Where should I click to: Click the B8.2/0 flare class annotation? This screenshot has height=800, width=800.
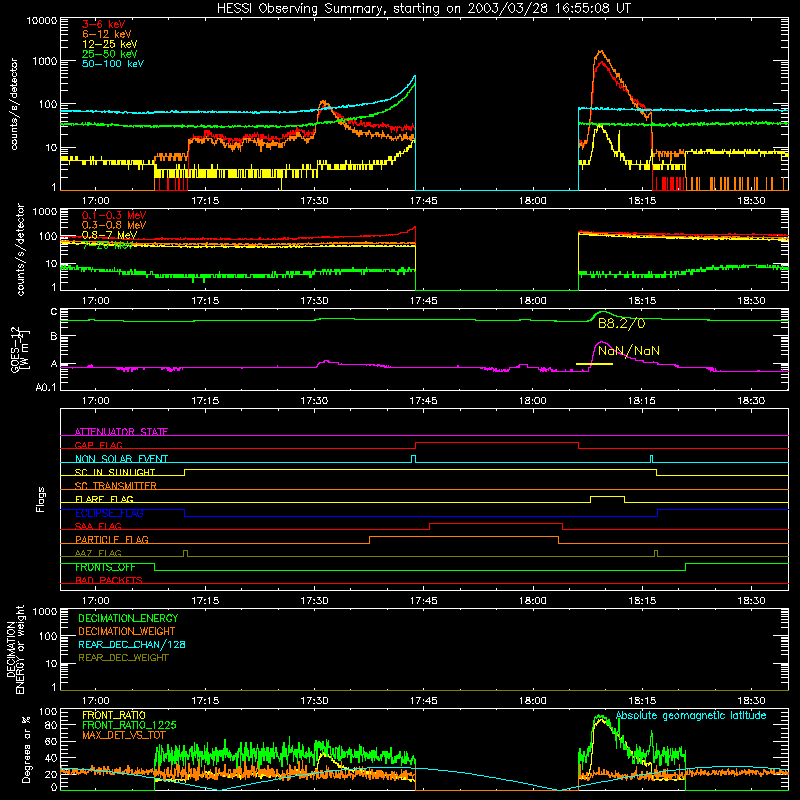pyautogui.click(x=621, y=323)
